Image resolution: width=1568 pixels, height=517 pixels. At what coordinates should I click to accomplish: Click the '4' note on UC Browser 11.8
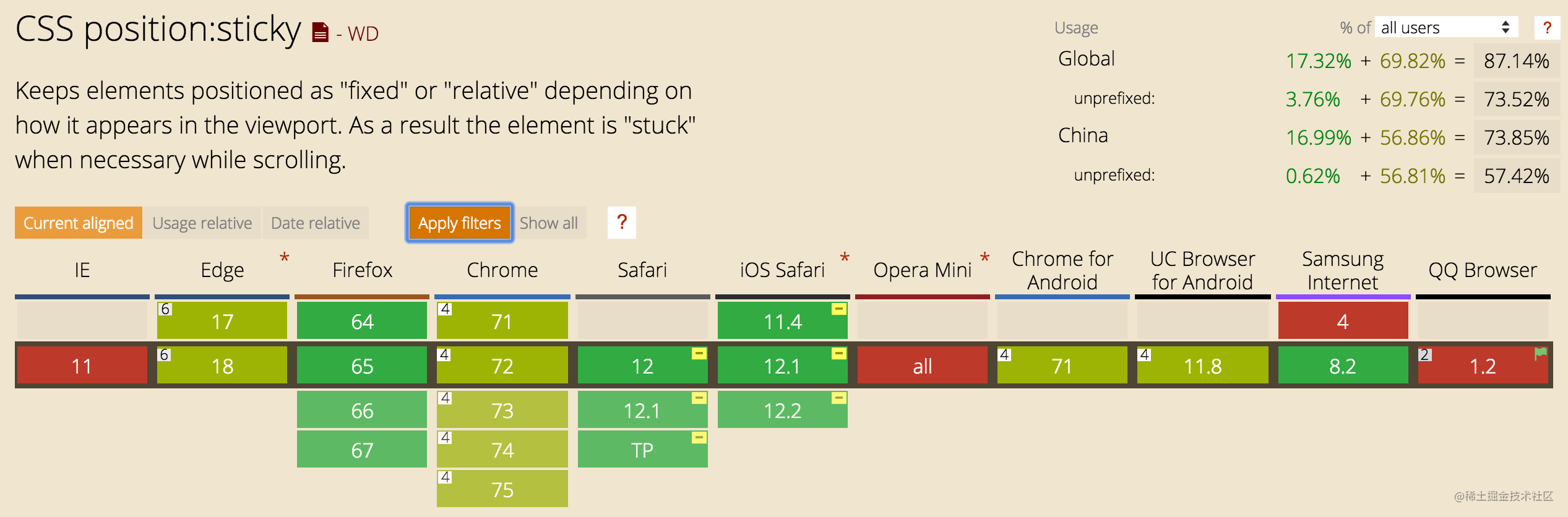1143,354
